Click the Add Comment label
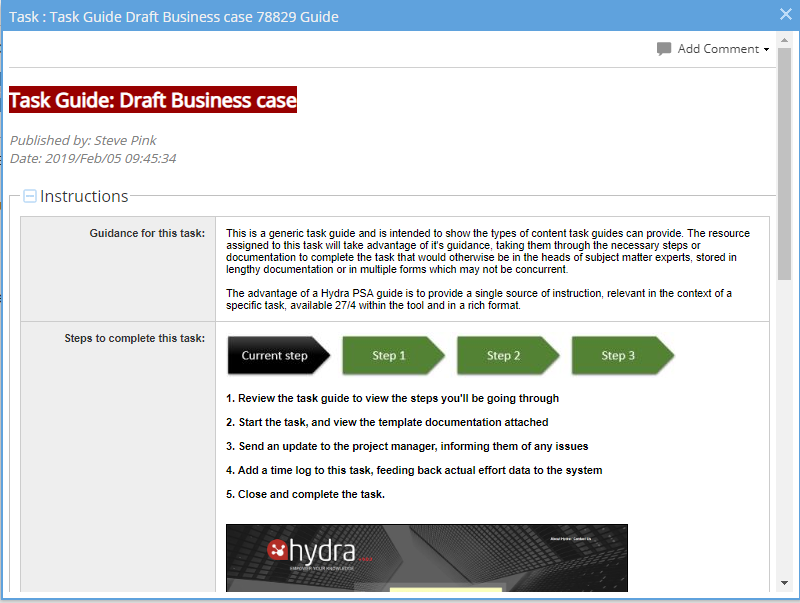Screen dimensions: 800x603 point(718,49)
